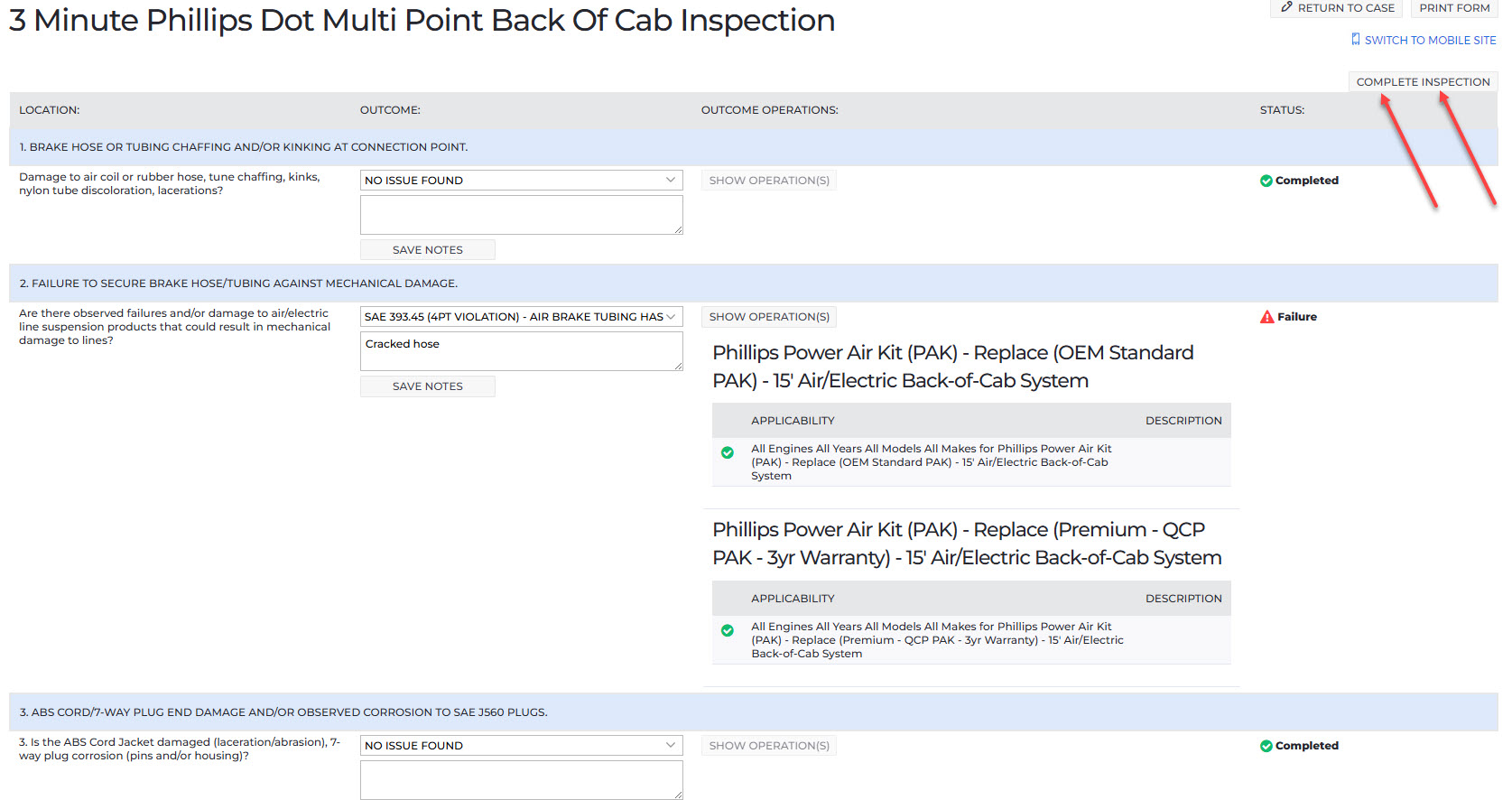The image size is (1512, 800).
Task: Open the item 3 ABS cord outcome dropdown
Action: pos(521,746)
